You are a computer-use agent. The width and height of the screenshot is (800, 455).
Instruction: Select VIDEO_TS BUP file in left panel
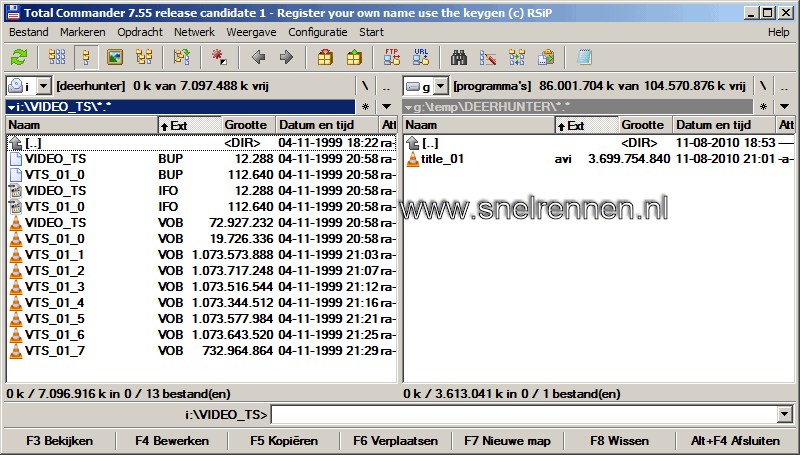click(202, 159)
